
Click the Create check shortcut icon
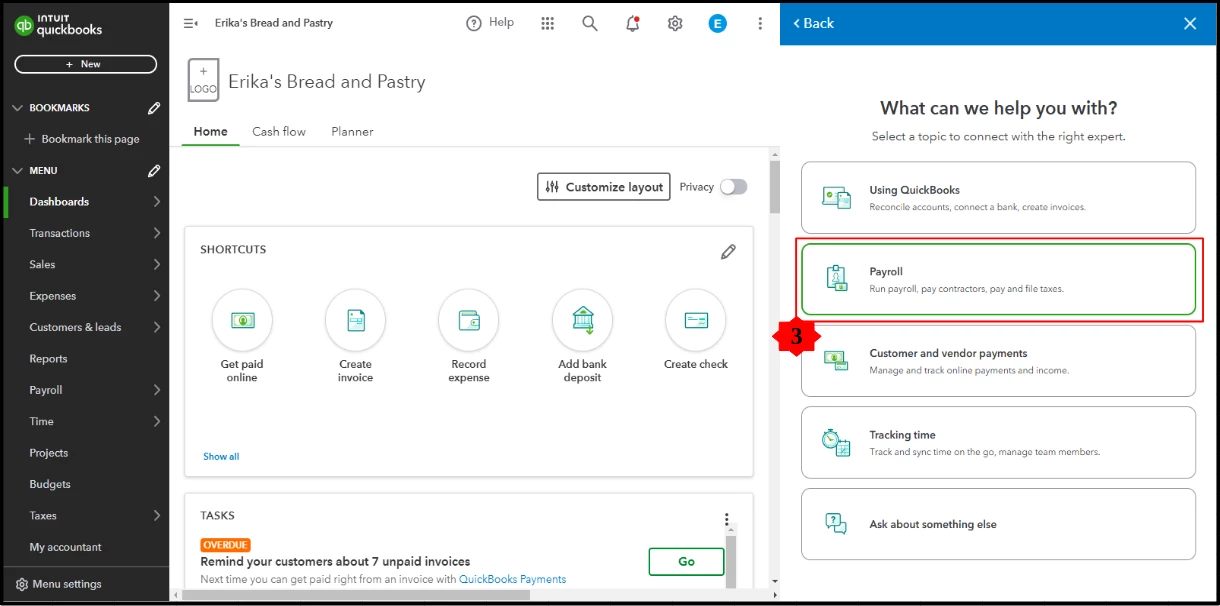click(696, 319)
